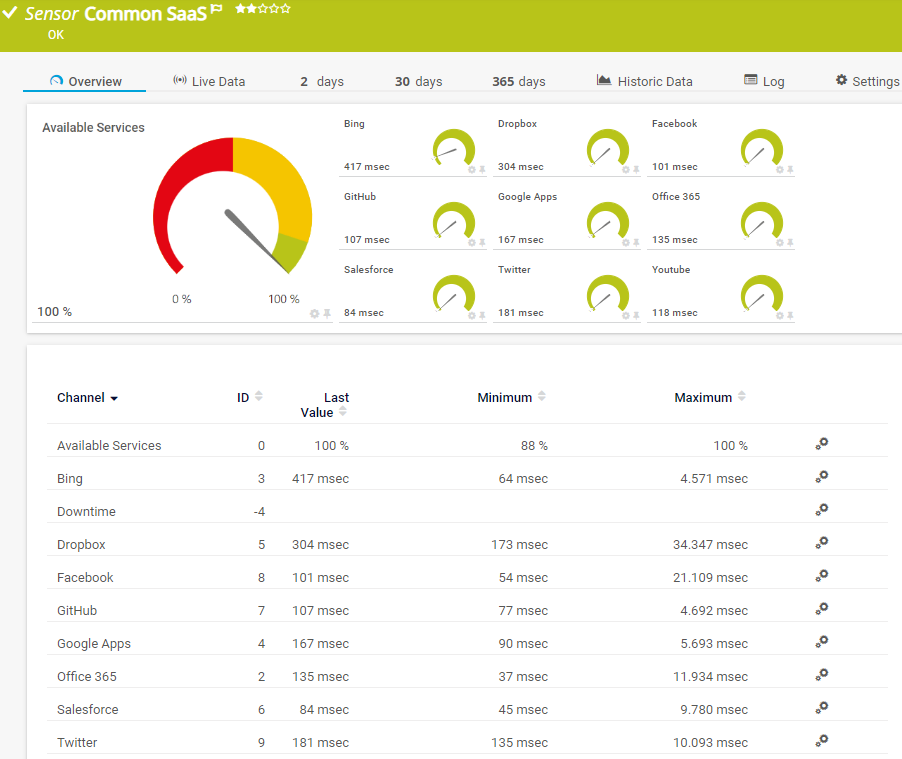This screenshot has width=902, height=759.
Task: Click the priority flag icon beside Common SaaS
Action: [x=217, y=9]
